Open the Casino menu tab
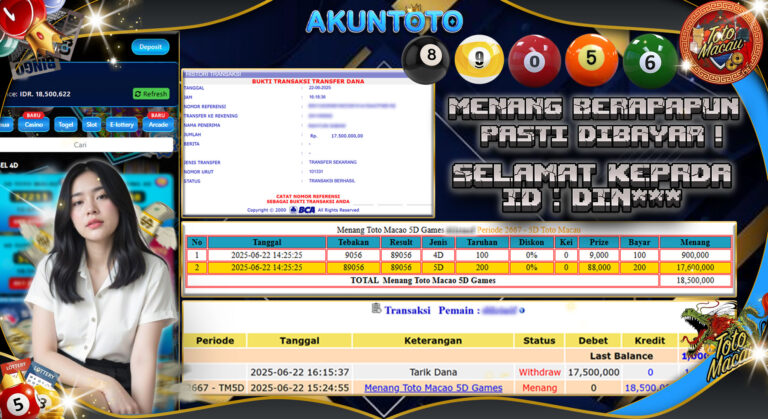 click(34, 124)
